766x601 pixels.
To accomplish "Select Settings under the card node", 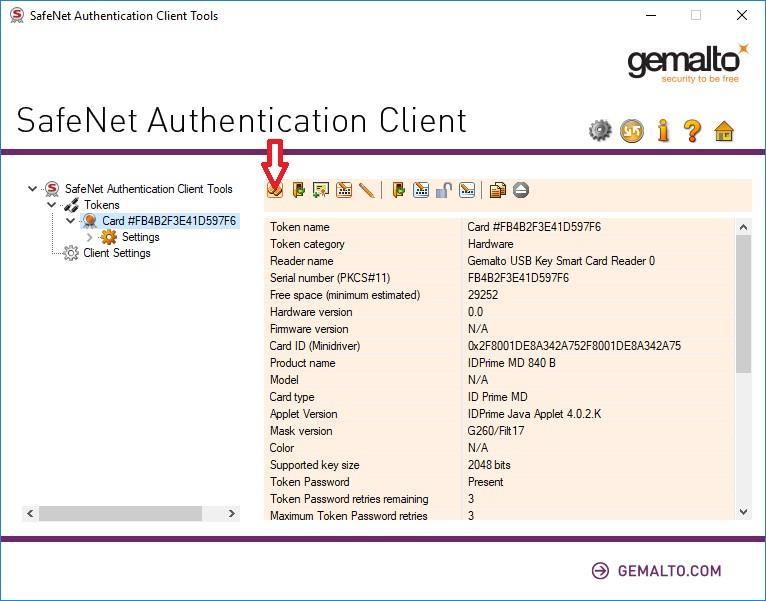I will 141,237.
